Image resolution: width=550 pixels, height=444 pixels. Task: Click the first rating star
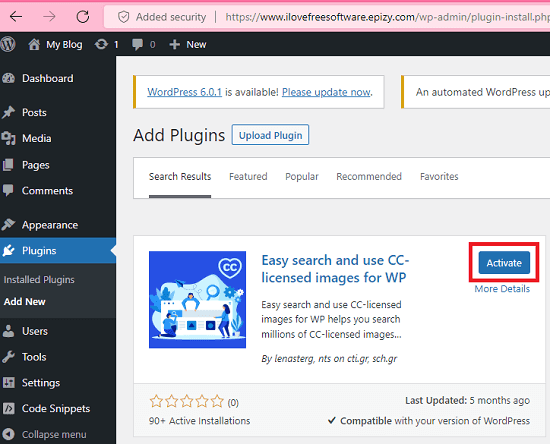click(x=156, y=401)
